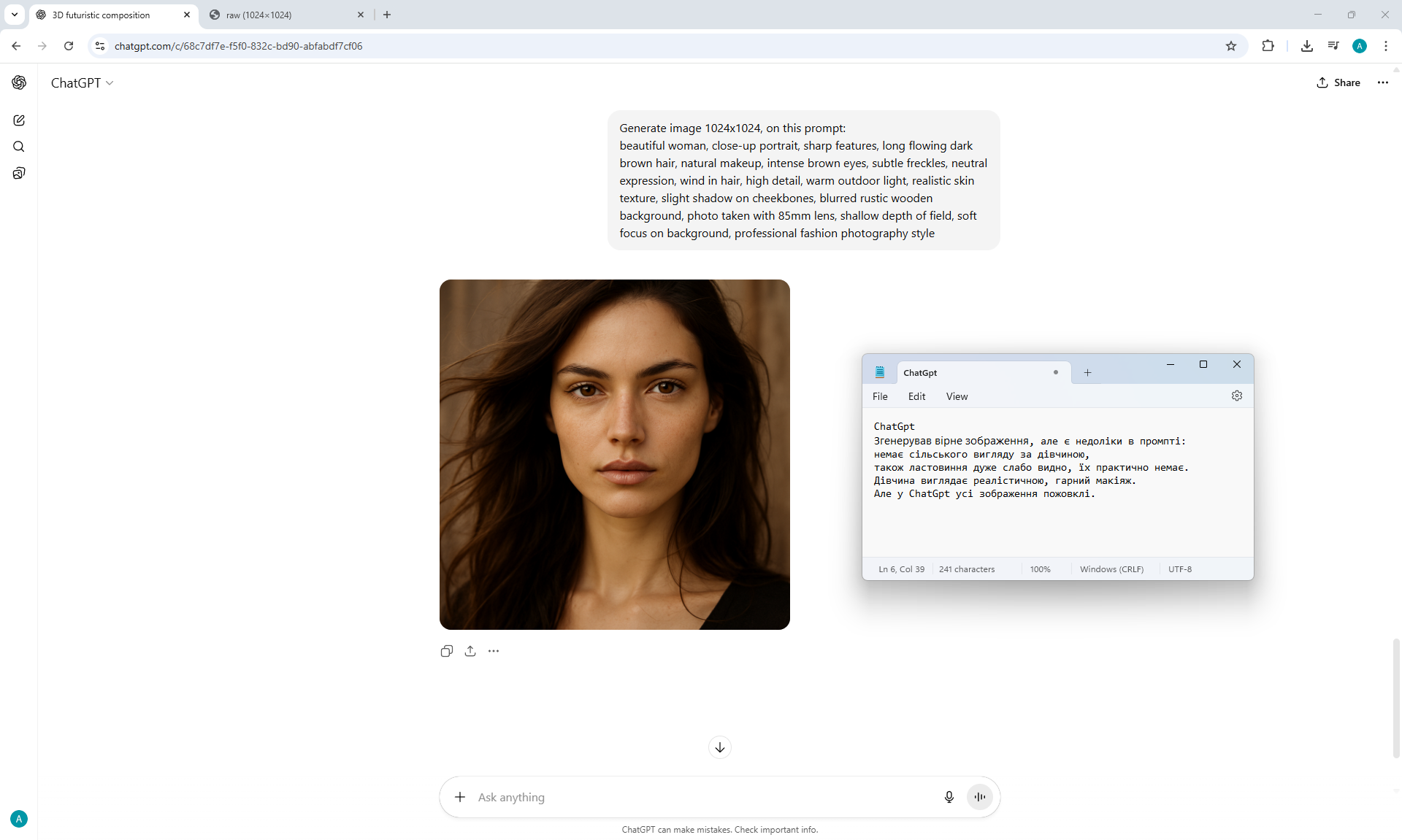Viewport: 1402px width, 840px height.
Task: Start voice mode with waveform button
Action: click(980, 797)
